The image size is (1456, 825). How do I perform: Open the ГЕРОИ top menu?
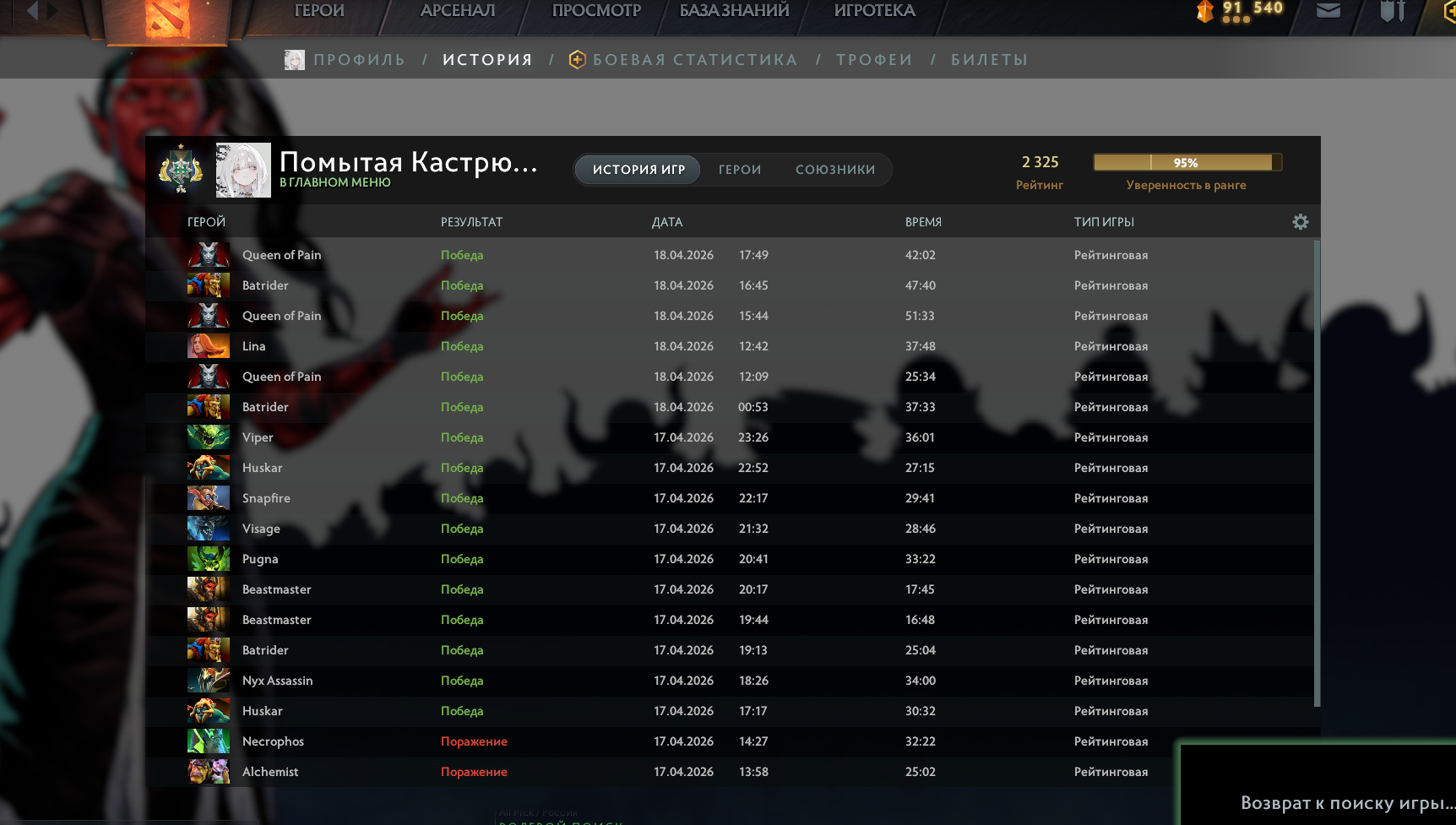(319, 11)
